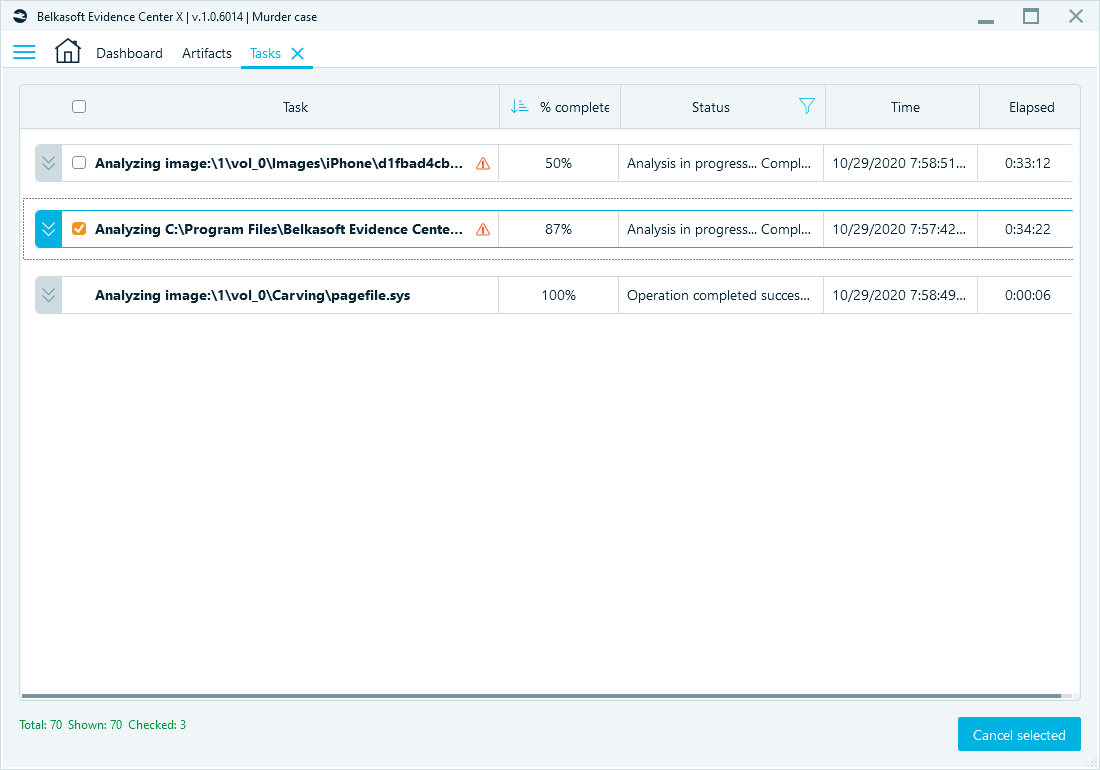Click the iPhone task status 'Analysis in progress'
This screenshot has width=1100, height=770.
718,163
